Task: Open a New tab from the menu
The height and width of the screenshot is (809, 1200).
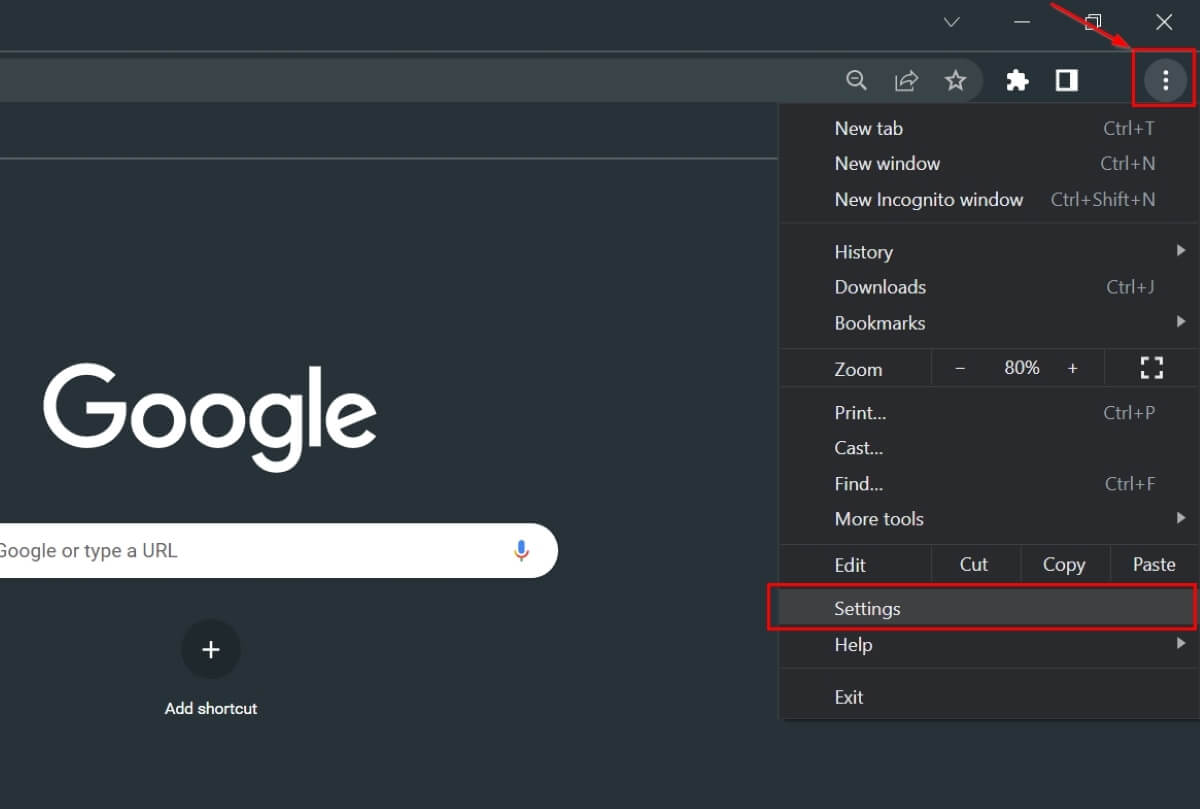Action: click(x=868, y=128)
